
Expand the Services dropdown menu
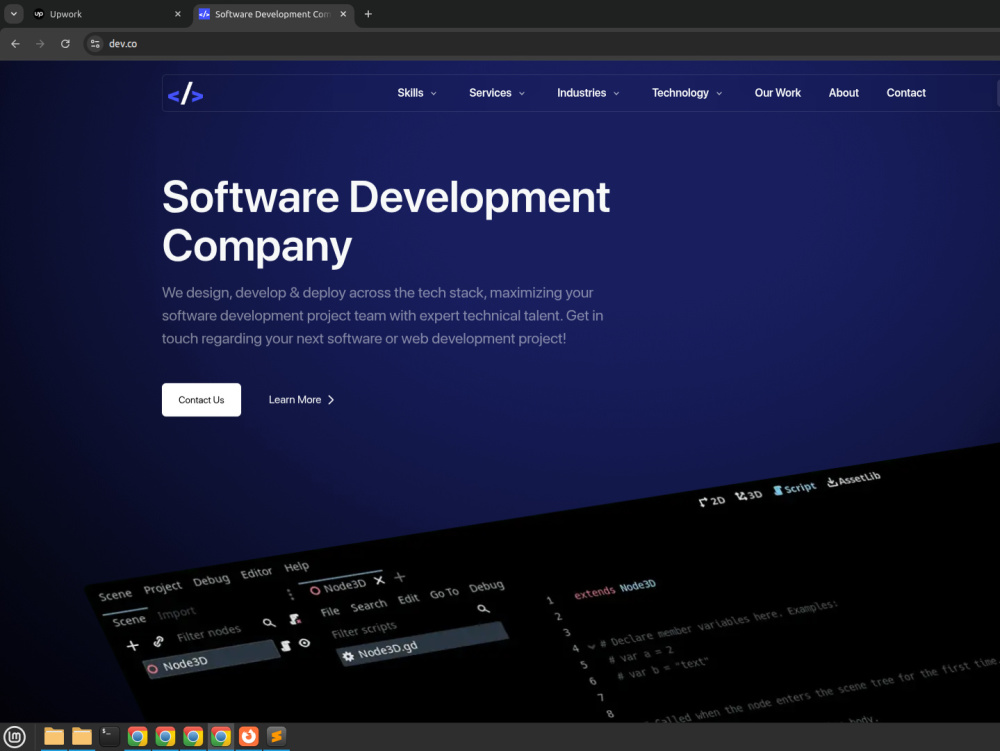tap(497, 93)
